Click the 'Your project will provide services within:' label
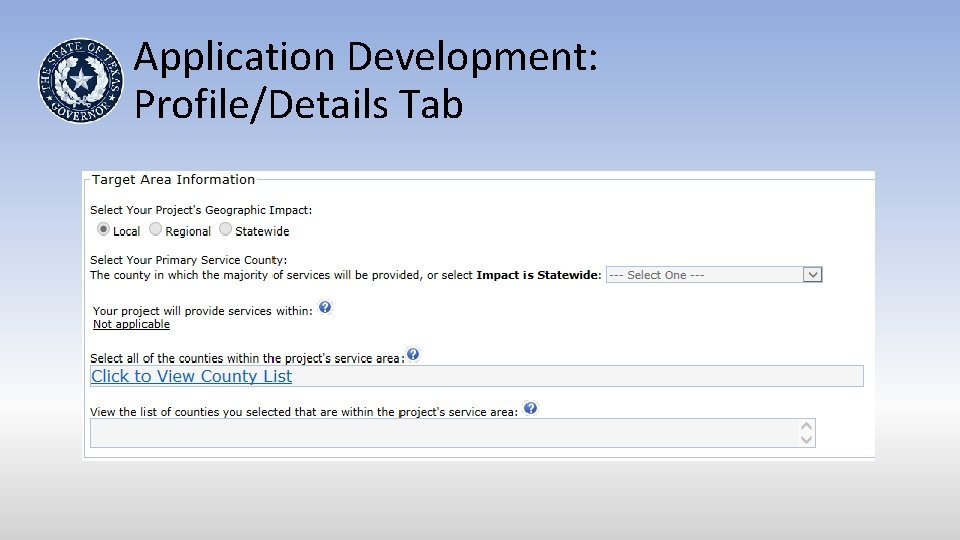Image resolution: width=960 pixels, height=540 pixels. tap(203, 311)
